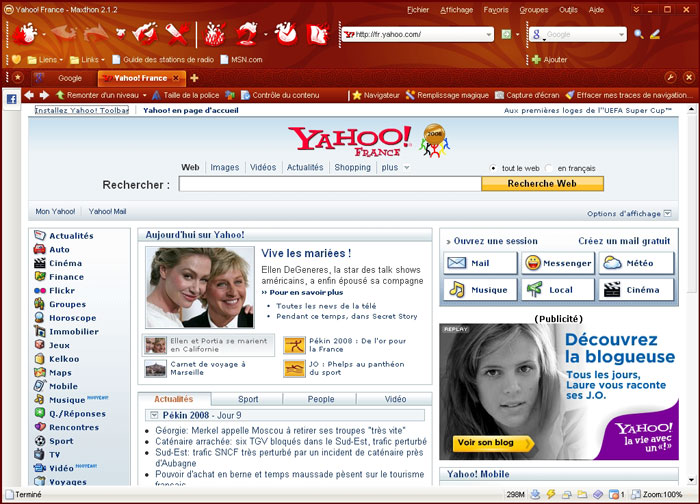This screenshot has height=504, width=700.
Task: Expand Options d'affichage dropdown
Action: click(x=667, y=213)
